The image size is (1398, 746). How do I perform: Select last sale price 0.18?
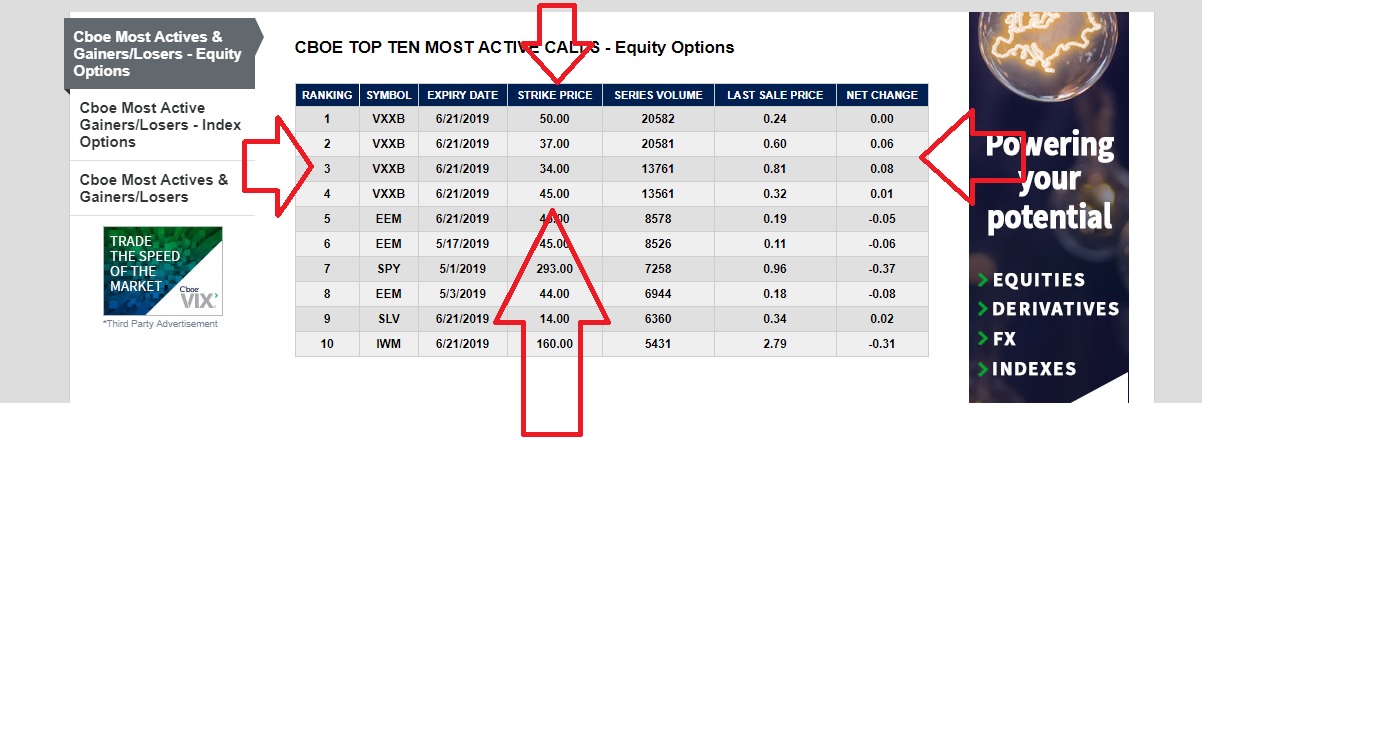coord(775,294)
